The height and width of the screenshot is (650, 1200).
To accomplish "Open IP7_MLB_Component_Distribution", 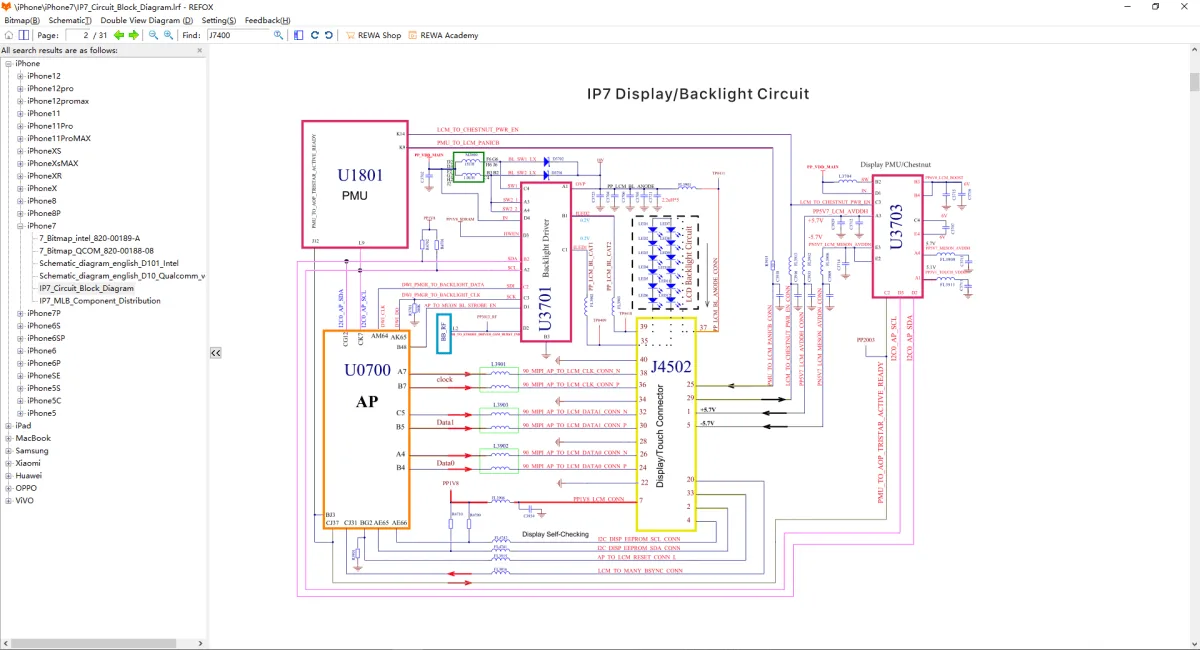I will [99, 301].
